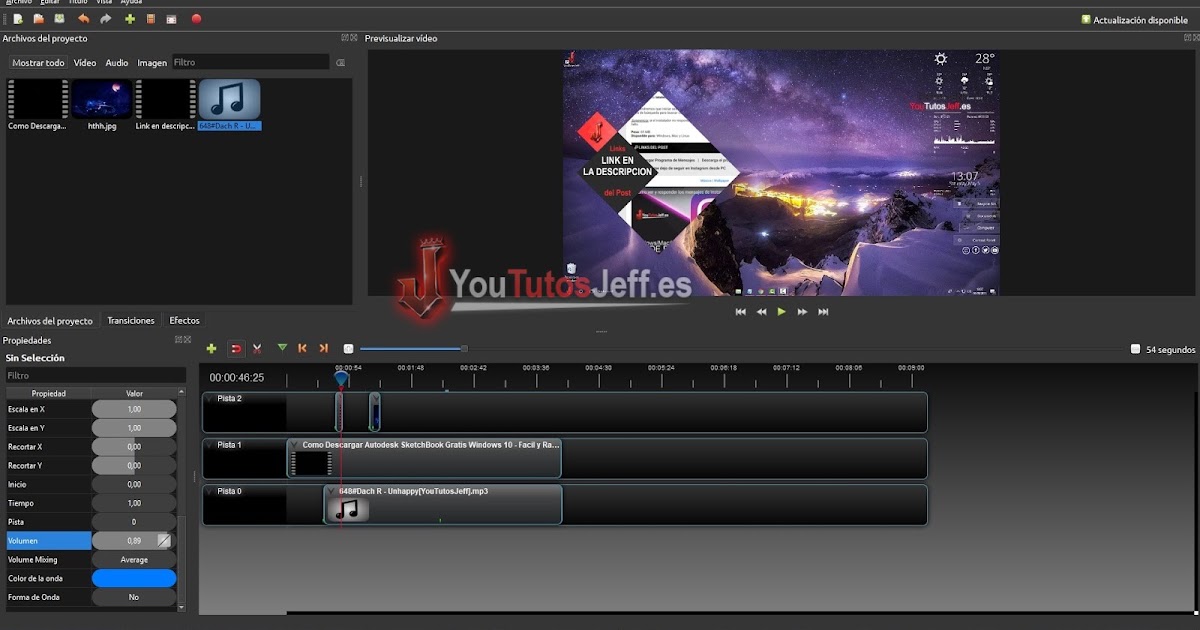The width and height of the screenshot is (1200, 630).
Task: Add a marker with the green arrow
Action: click(282, 348)
